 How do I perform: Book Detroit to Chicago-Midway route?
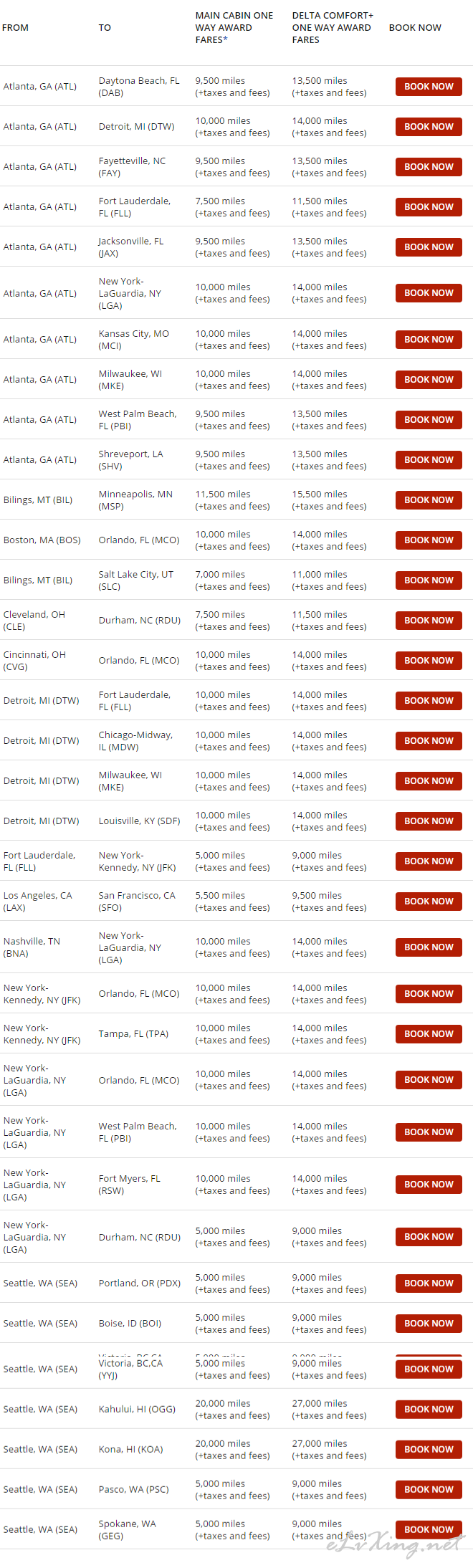pos(429,741)
